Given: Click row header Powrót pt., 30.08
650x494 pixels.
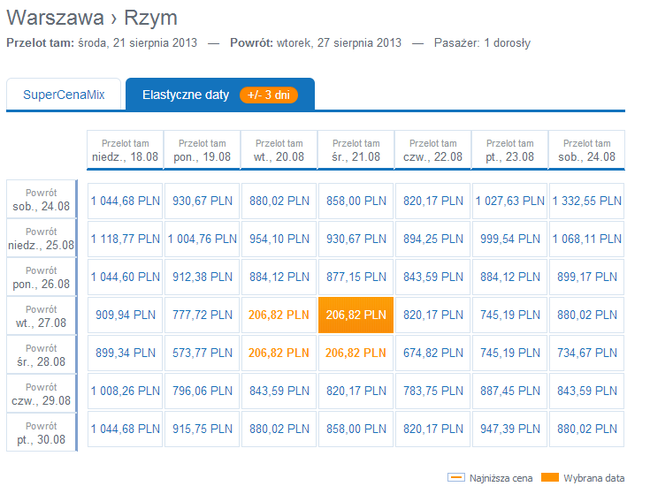Looking at the screenshot, I should [43, 430].
